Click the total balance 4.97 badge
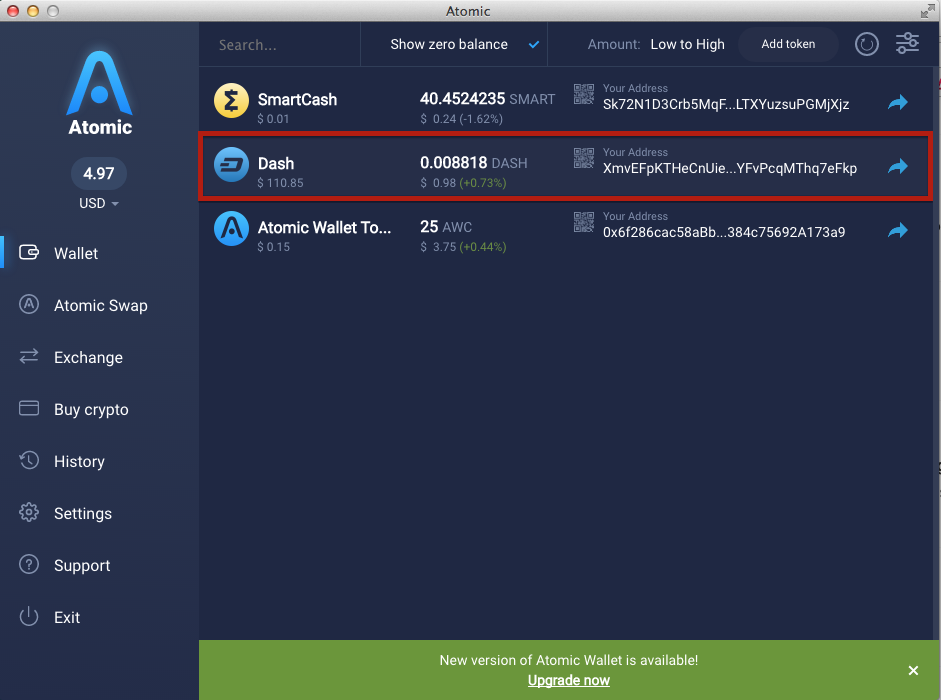 (x=99, y=173)
